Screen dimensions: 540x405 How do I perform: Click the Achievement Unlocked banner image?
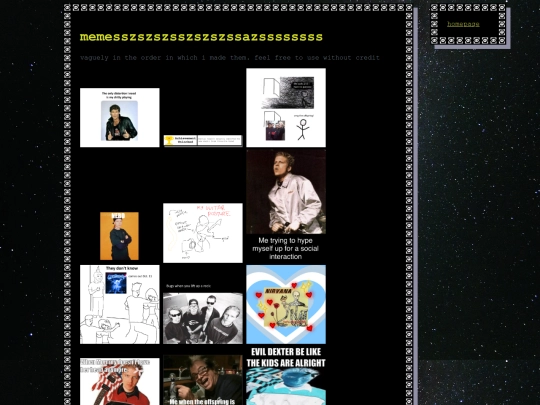203,141
